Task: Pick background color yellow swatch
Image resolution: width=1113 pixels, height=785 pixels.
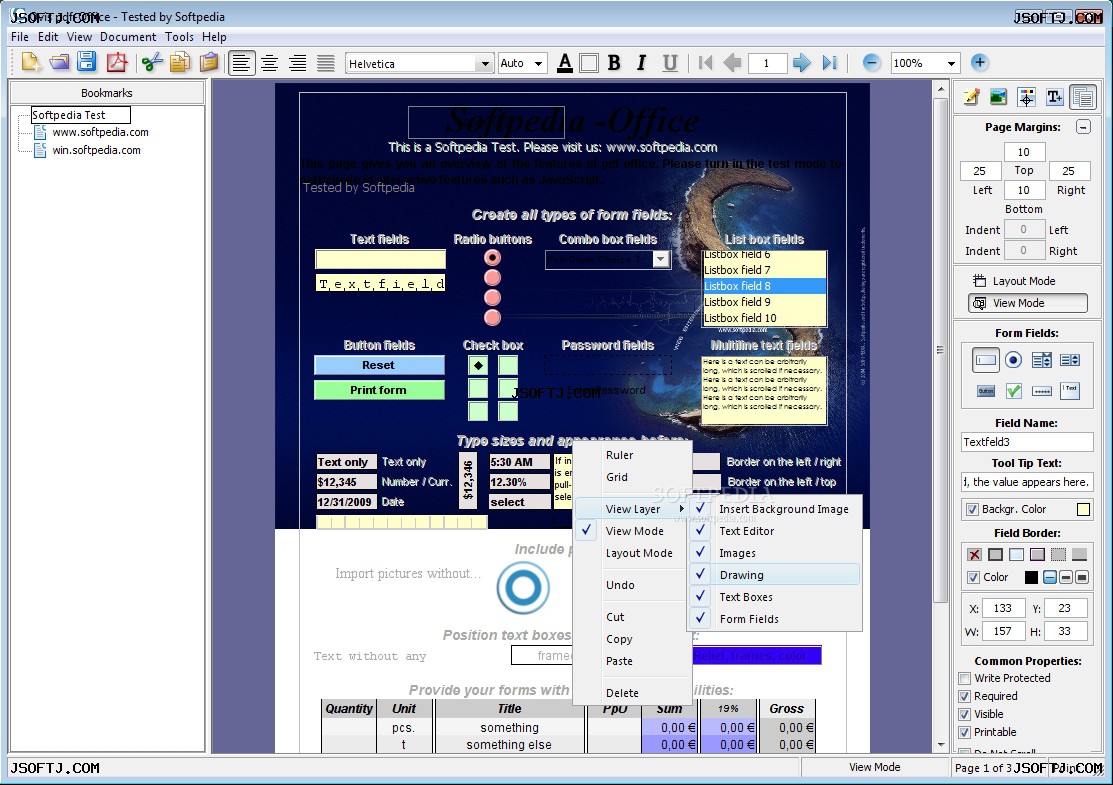Action: (x=1083, y=509)
